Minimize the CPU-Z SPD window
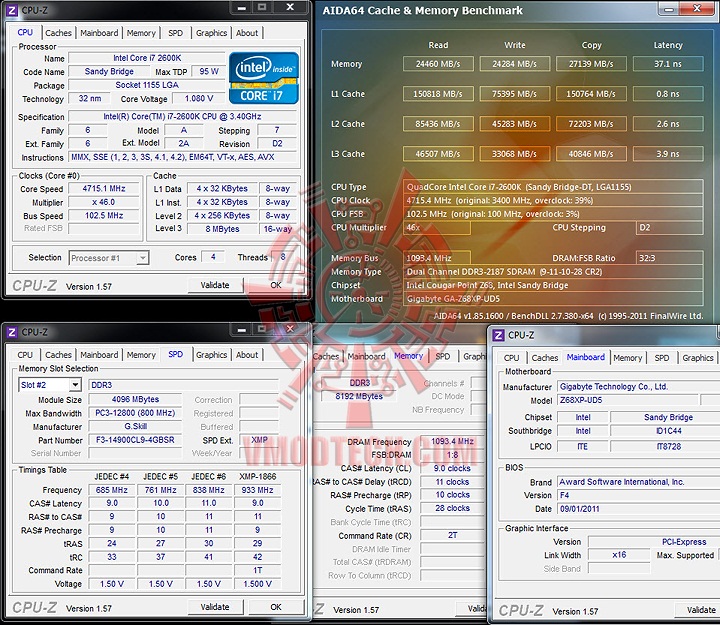The image size is (720, 625). coord(242,329)
